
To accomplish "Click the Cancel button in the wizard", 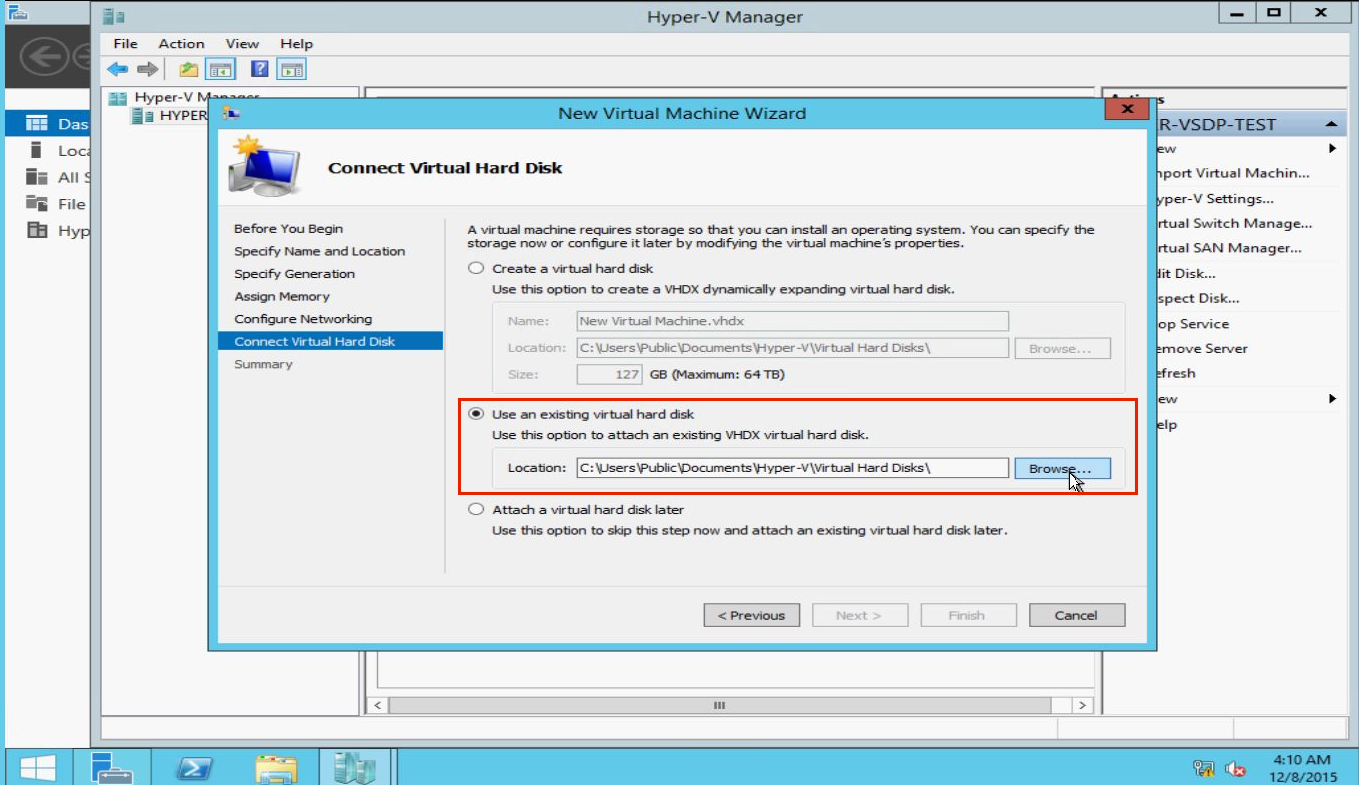I will [1076, 615].
